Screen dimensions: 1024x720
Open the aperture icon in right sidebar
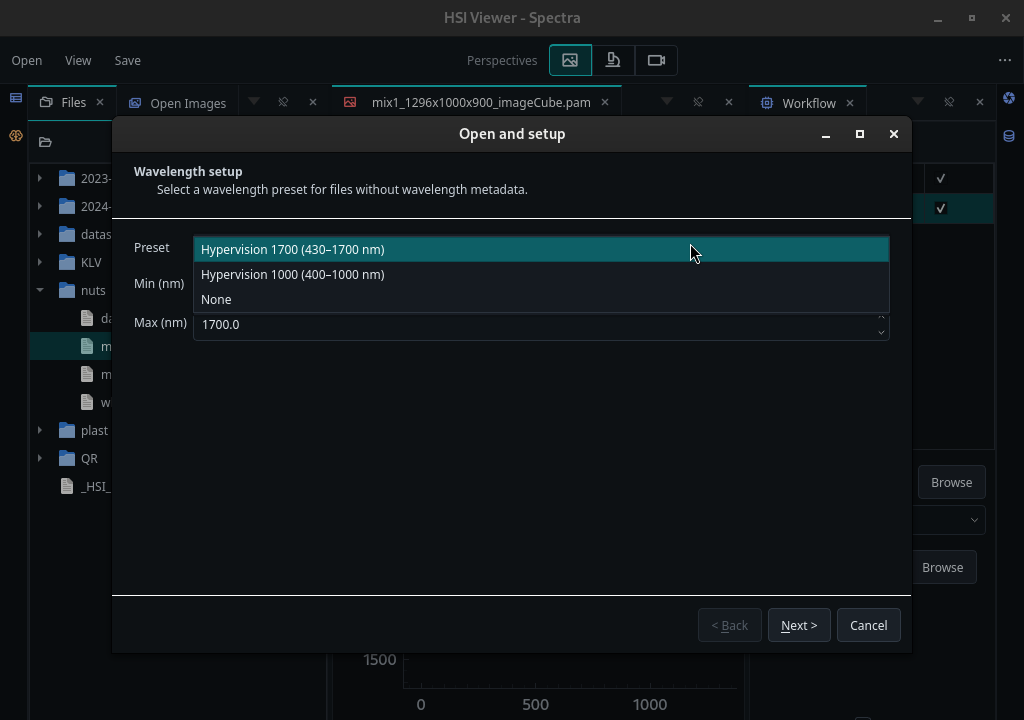tap(1009, 98)
